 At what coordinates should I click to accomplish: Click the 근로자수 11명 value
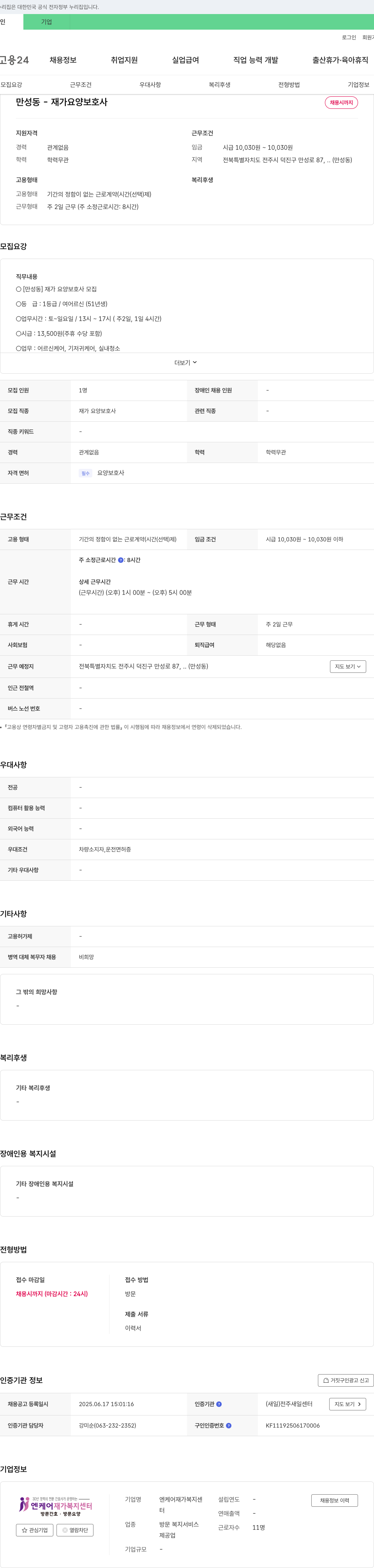coord(258,1528)
